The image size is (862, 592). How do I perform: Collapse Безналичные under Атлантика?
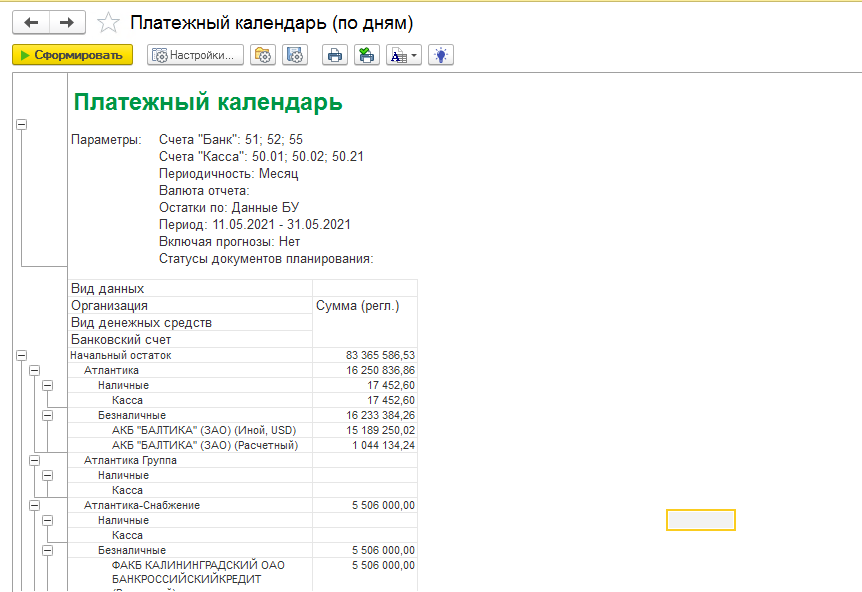[48, 415]
